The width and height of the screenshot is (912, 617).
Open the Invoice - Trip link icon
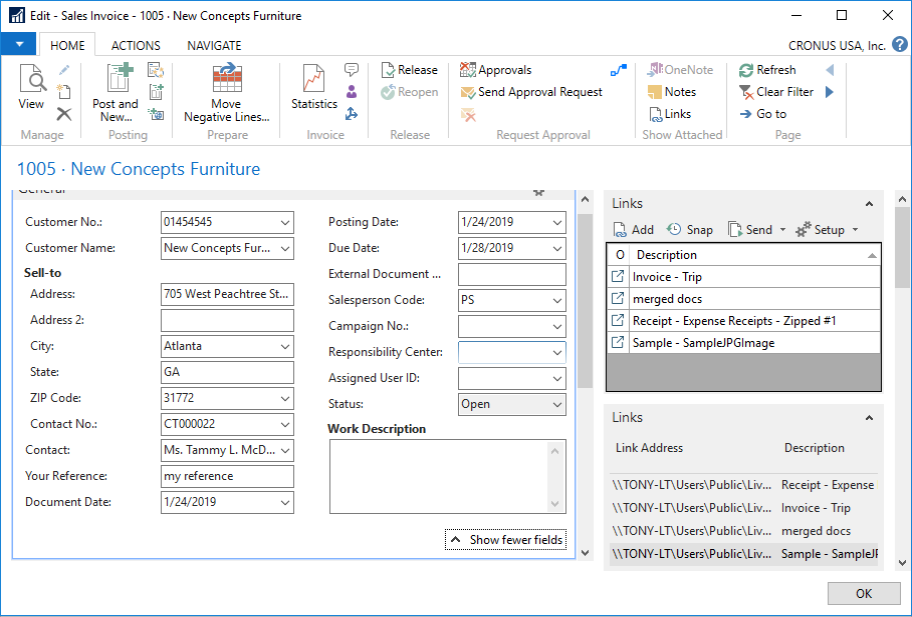click(x=618, y=277)
